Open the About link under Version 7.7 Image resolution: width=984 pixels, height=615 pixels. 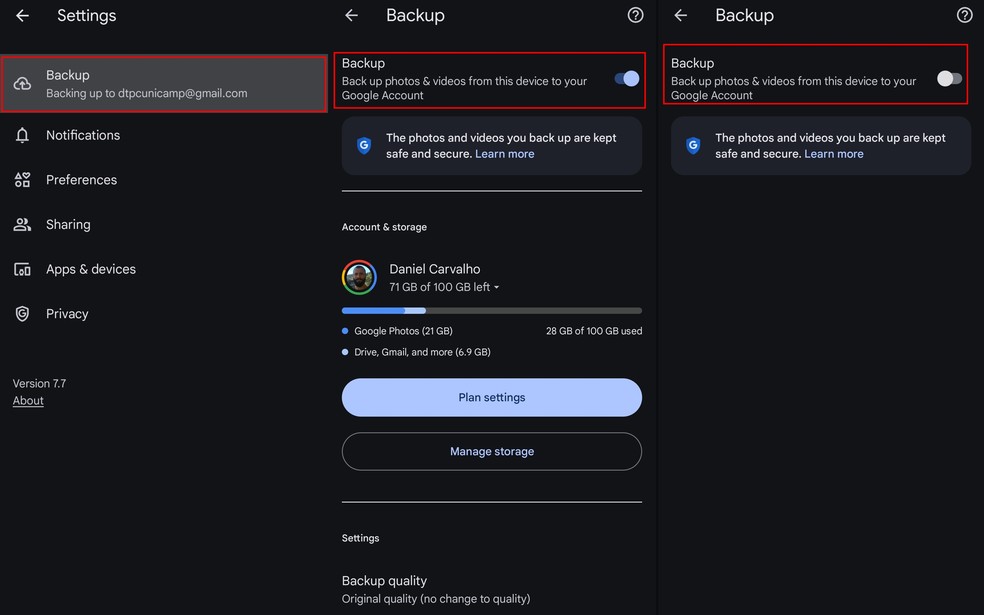(28, 401)
